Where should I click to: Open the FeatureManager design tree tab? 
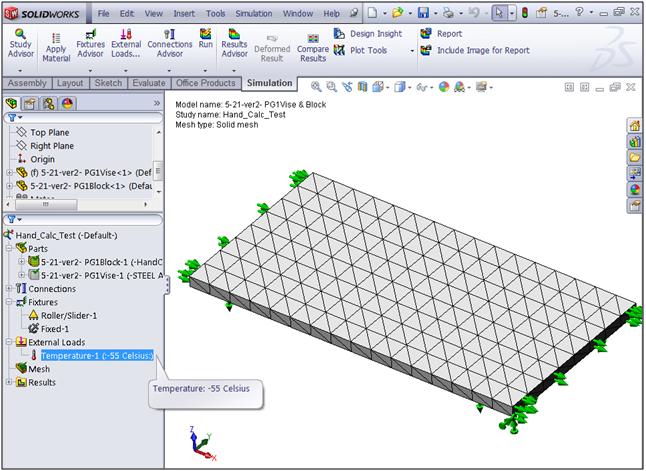tap(12, 103)
